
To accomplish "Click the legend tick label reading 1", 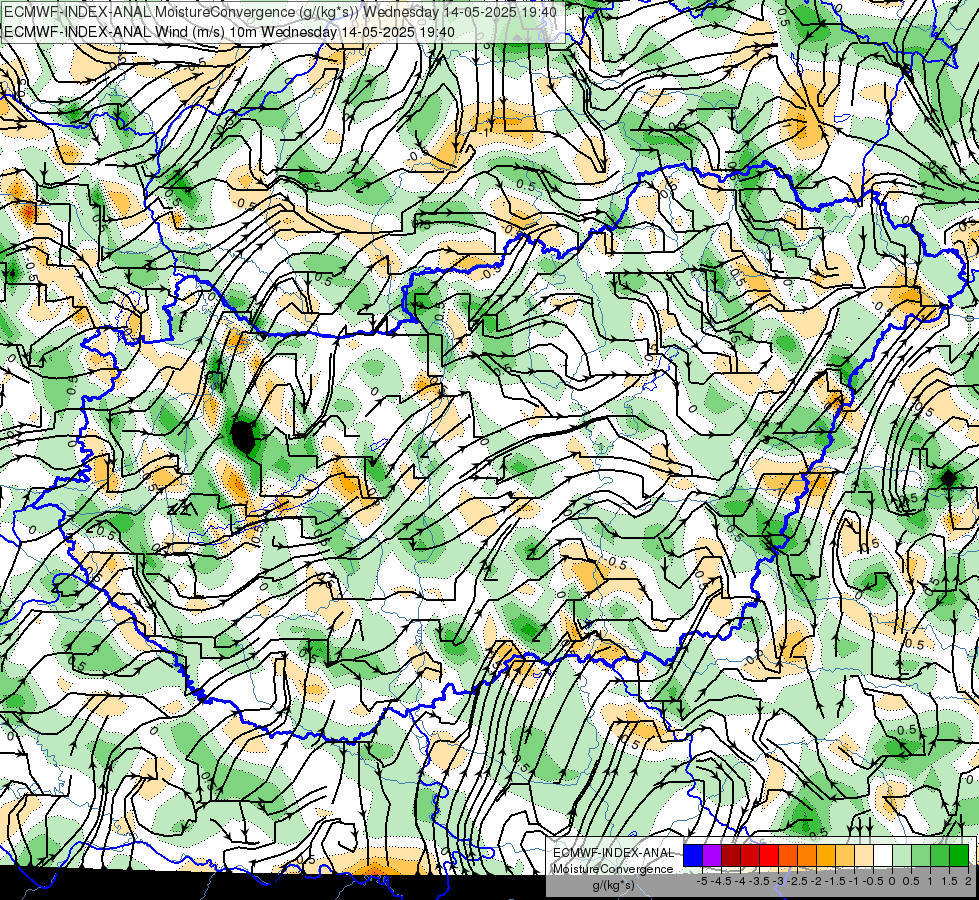I will click(930, 881).
